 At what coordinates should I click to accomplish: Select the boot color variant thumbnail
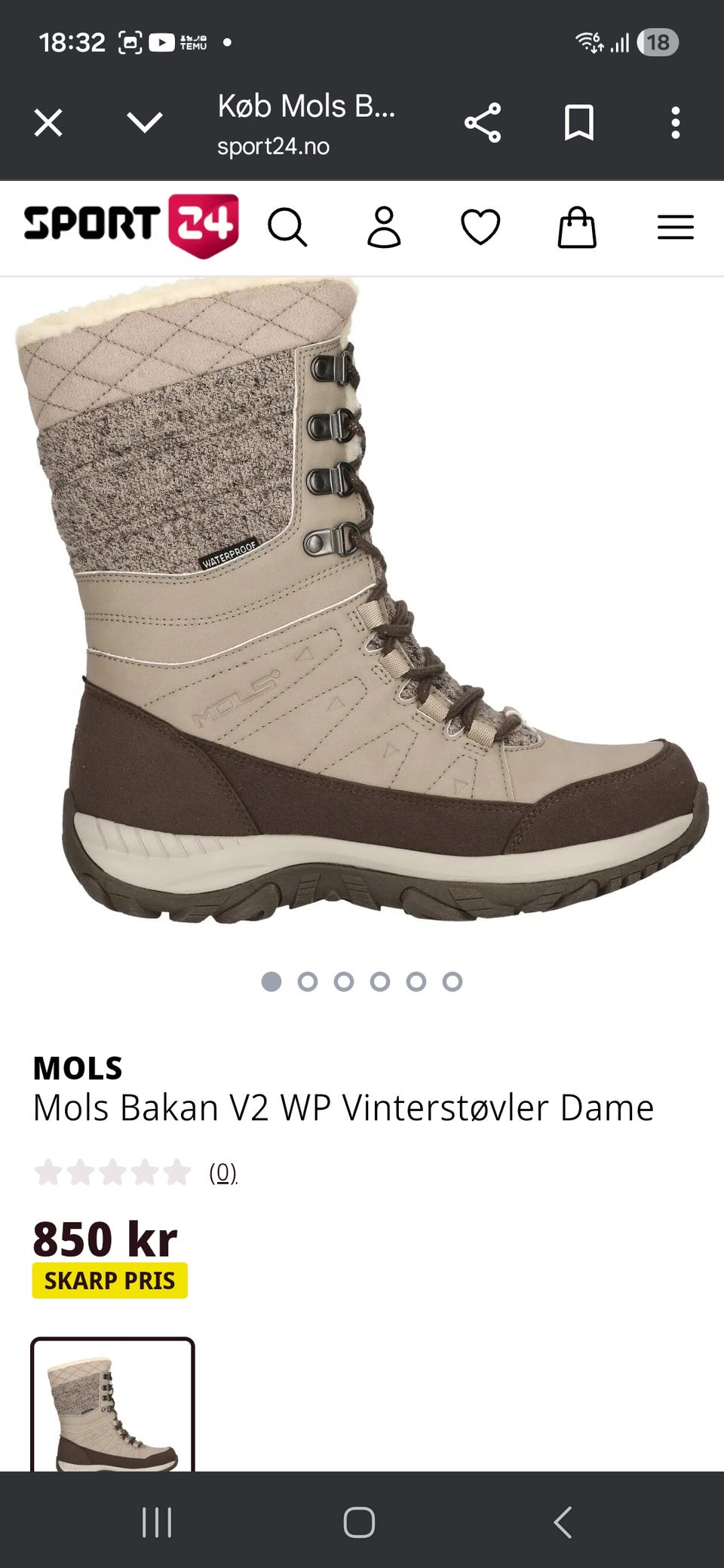pos(112,1405)
